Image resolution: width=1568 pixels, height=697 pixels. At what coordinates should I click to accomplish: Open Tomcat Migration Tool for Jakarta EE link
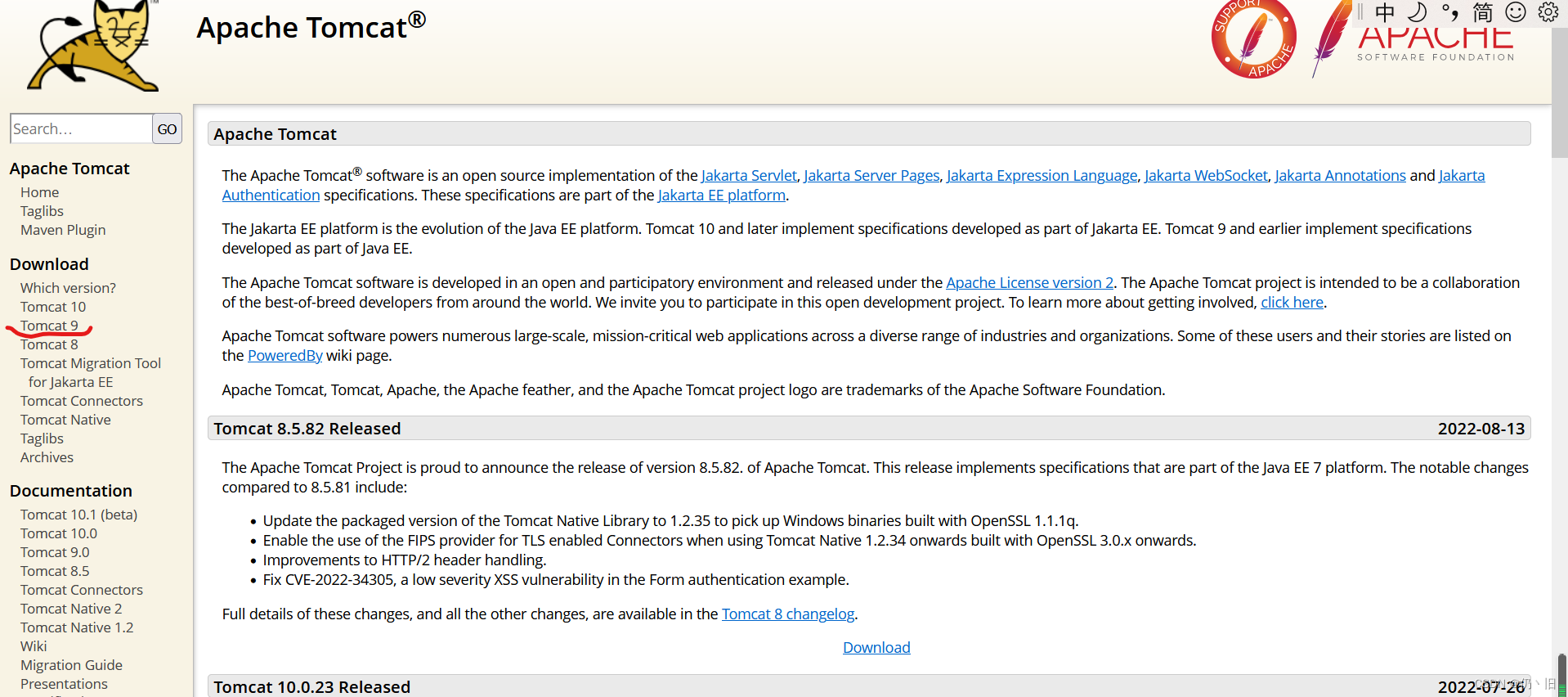tap(91, 372)
